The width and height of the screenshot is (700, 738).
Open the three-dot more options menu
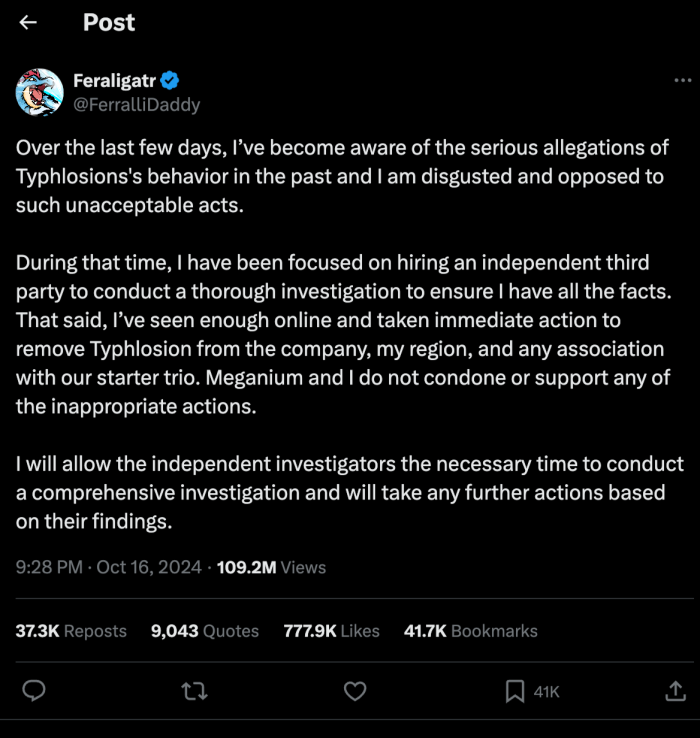coord(680,81)
